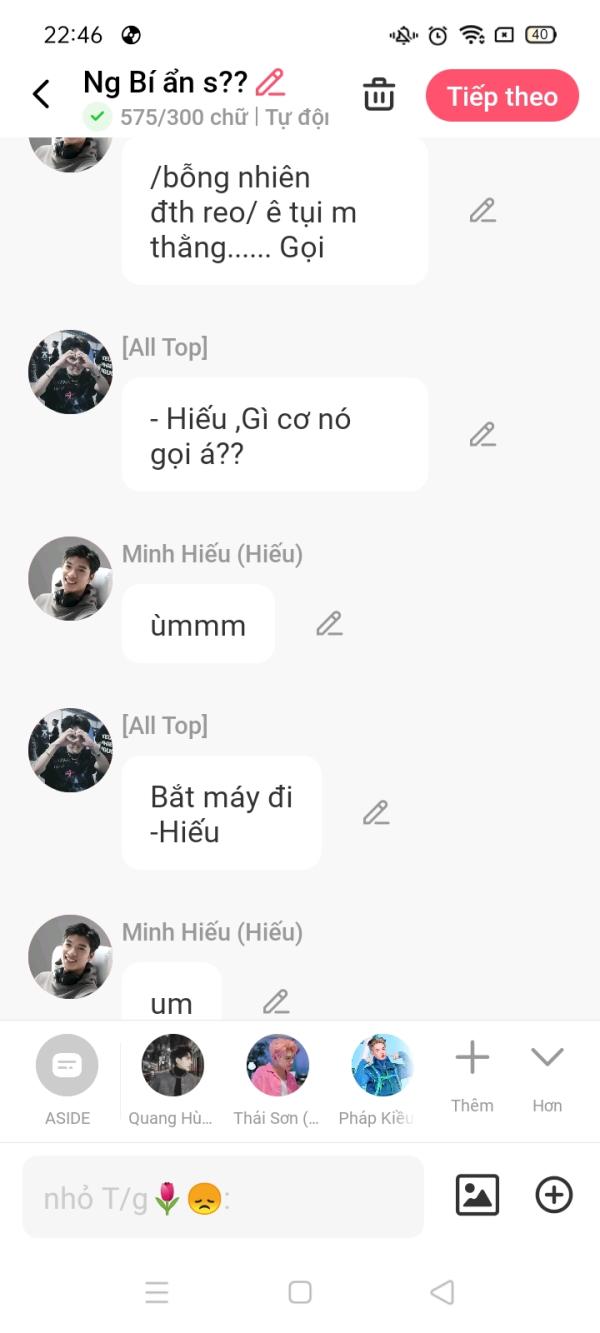Edit the "bỗng nhiên đth reo" message
Screen dimensions: 600x1333
pyautogui.click(x=483, y=211)
